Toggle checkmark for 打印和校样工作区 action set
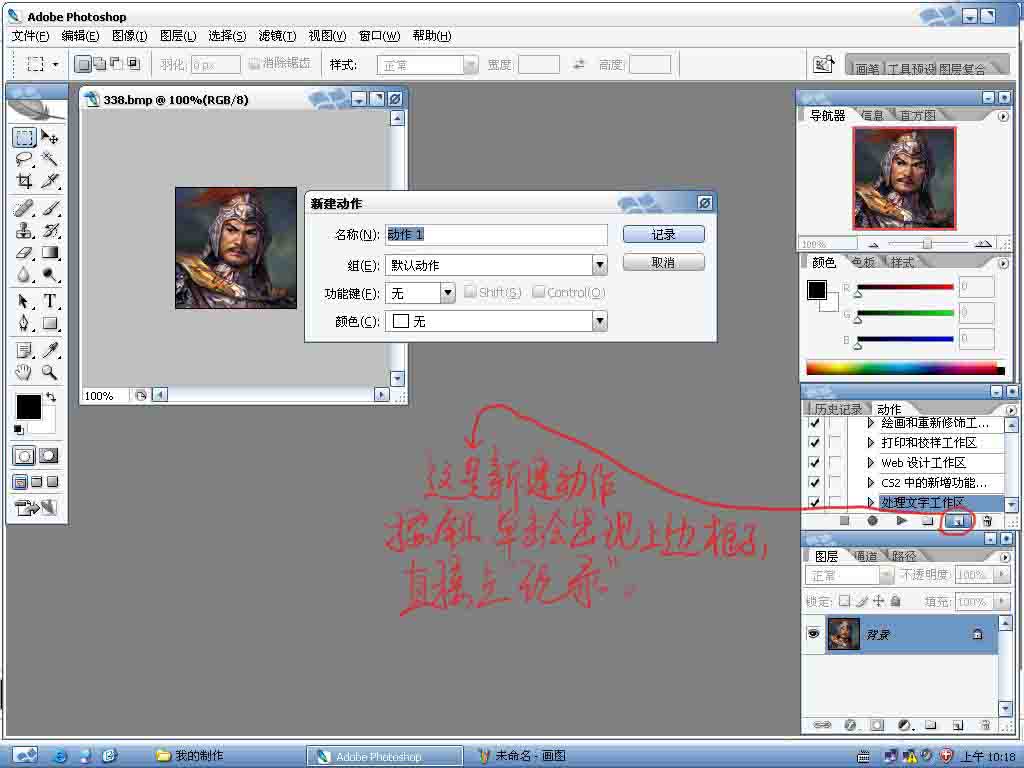1024x768 pixels. (x=814, y=442)
